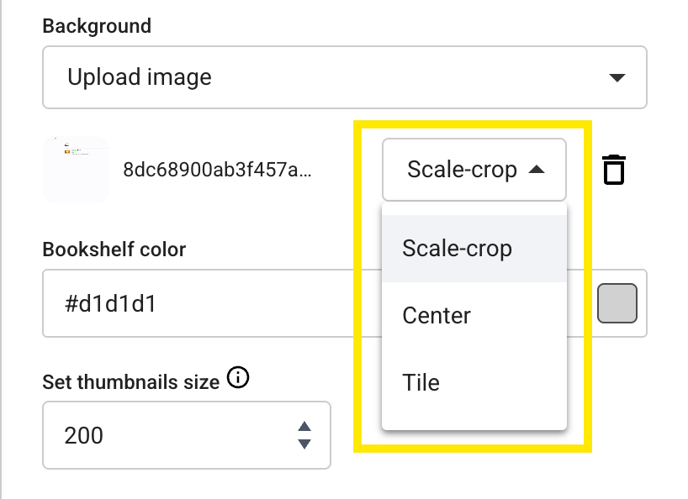The width and height of the screenshot is (688, 499).
Task: Click the Set thumbnails size label
Action: click(131, 382)
